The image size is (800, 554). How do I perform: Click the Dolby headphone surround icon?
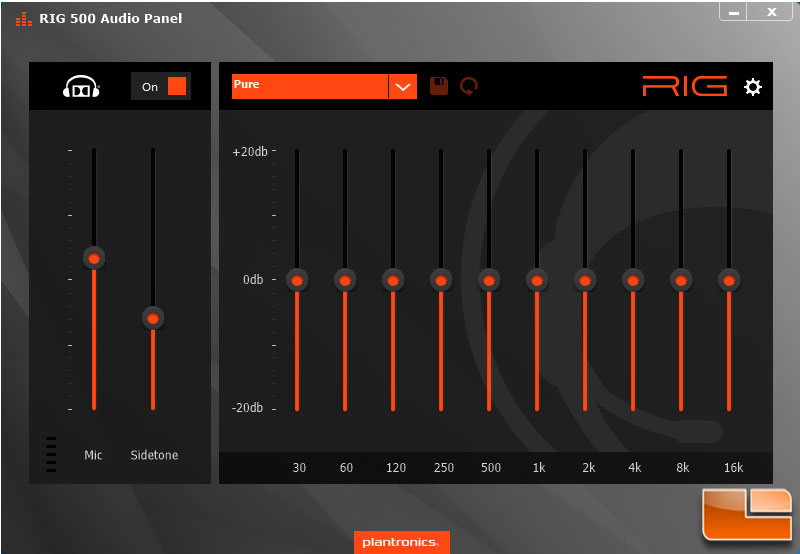[x=81, y=87]
